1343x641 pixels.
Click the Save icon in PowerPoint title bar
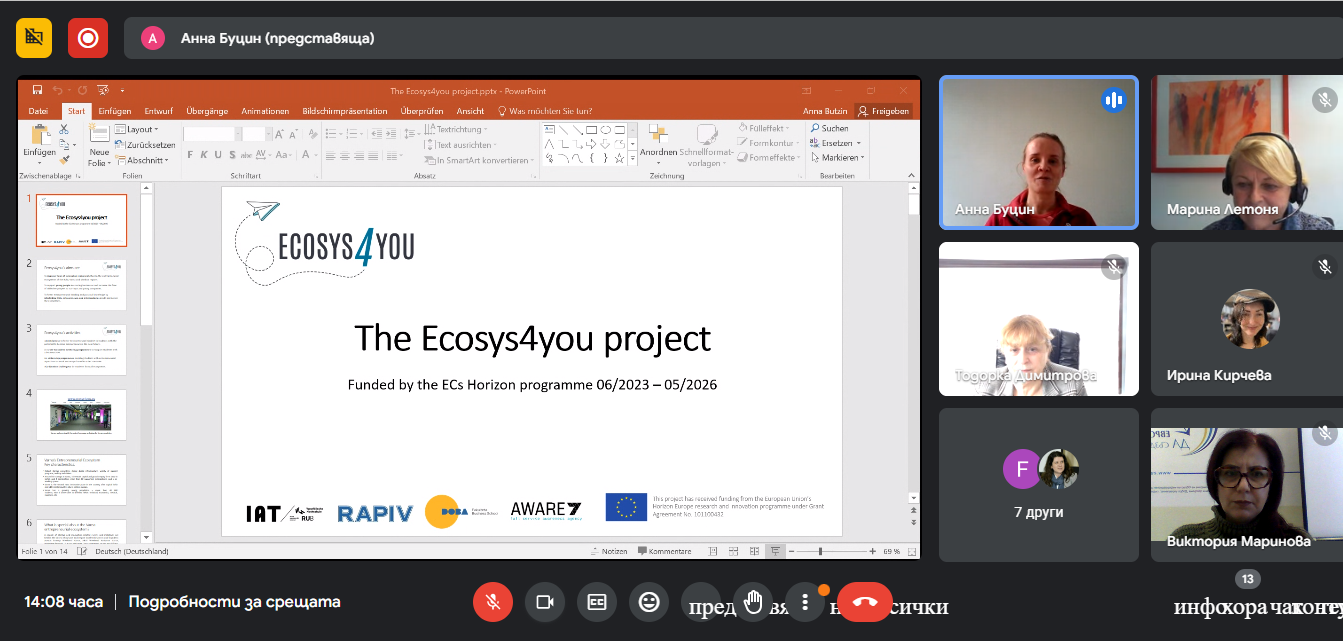point(37,90)
